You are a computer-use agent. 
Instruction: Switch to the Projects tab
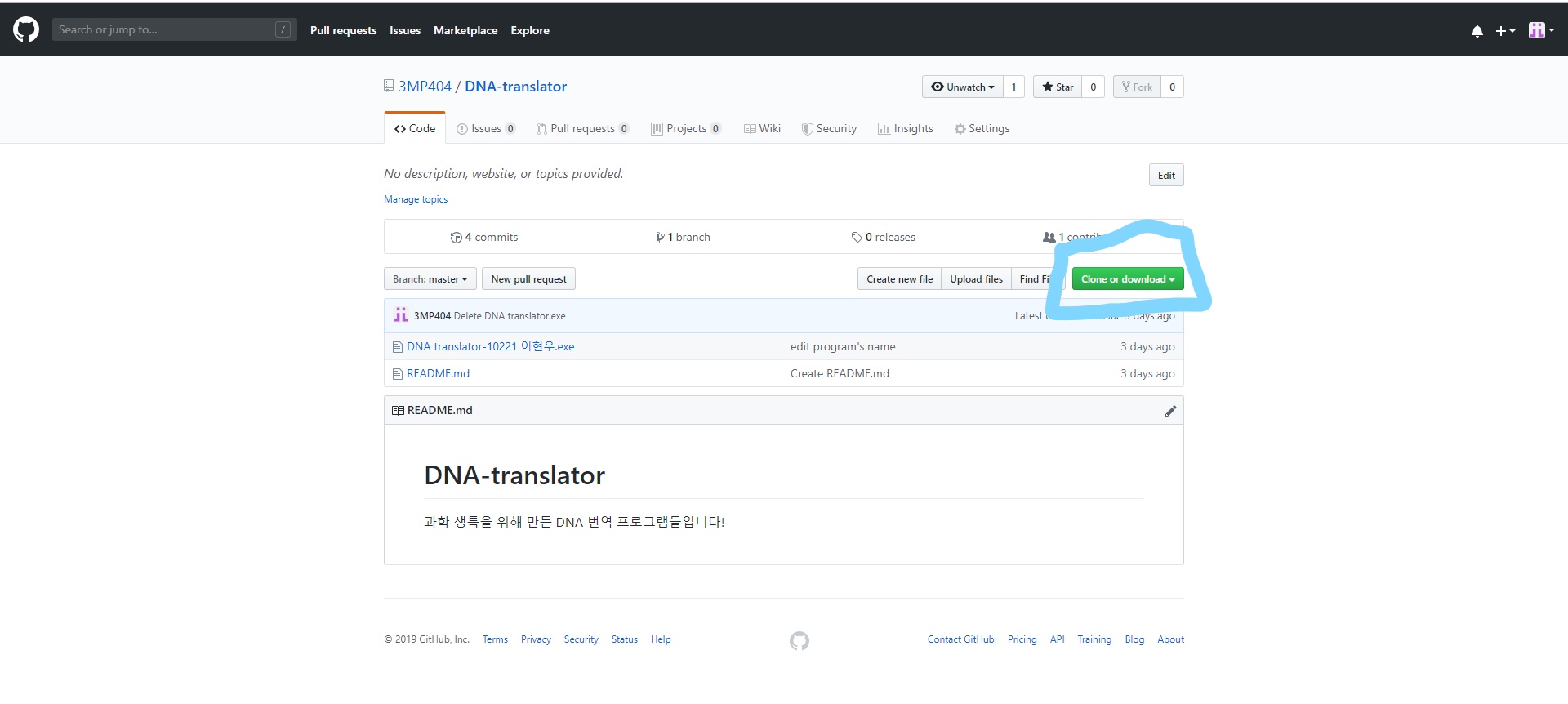click(x=686, y=128)
